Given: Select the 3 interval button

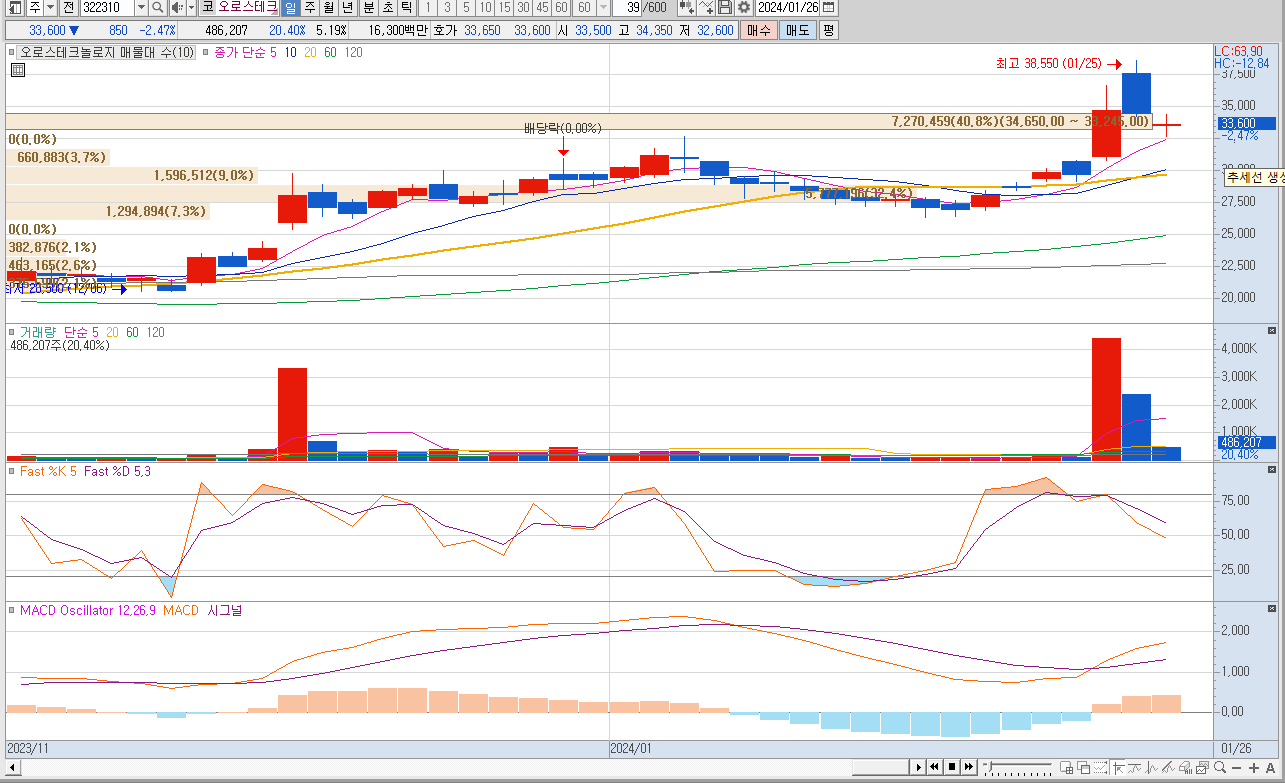Looking at the screenshot, I should click(448, 7).
